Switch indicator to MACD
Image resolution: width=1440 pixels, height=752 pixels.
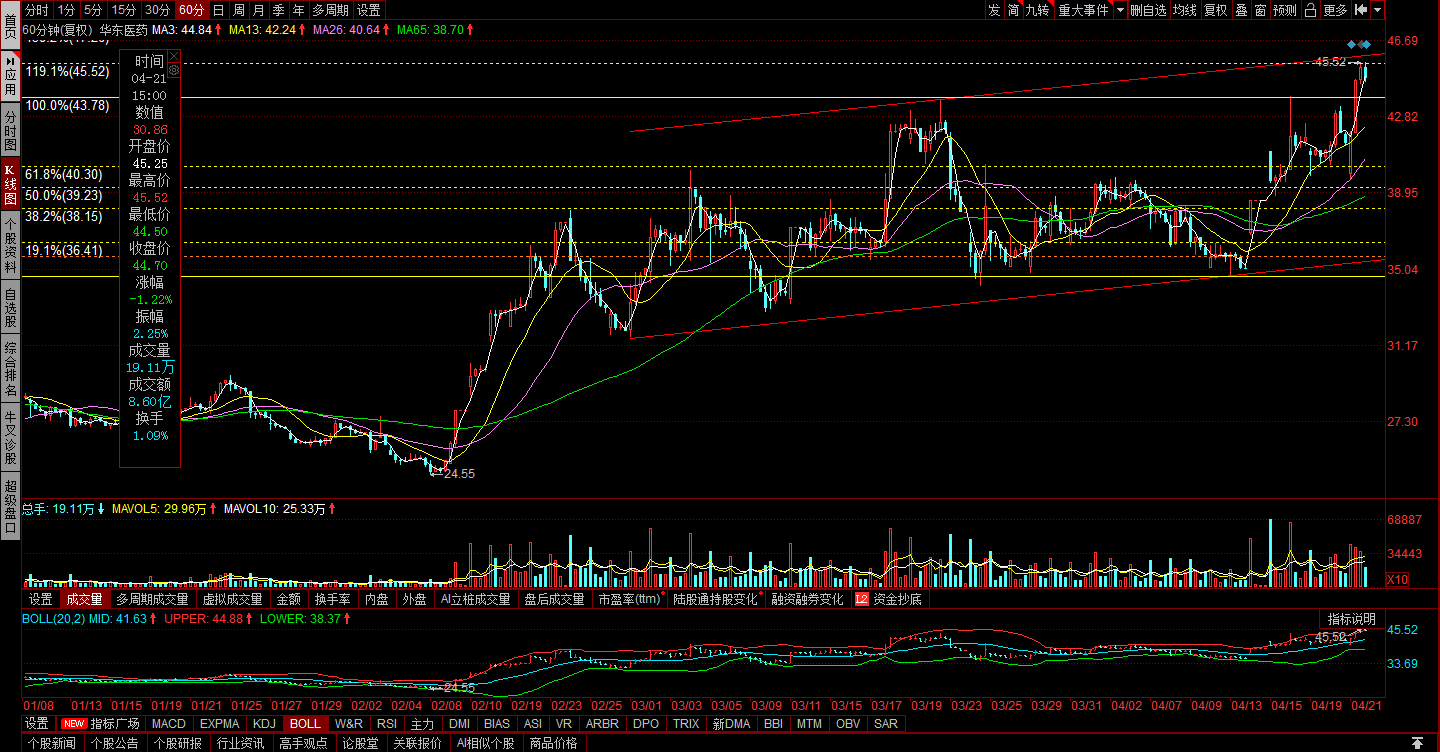coord(169,724)
